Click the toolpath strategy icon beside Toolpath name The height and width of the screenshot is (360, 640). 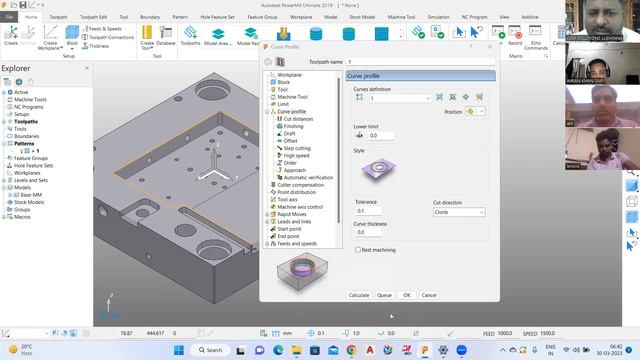(x=280, y=62)
